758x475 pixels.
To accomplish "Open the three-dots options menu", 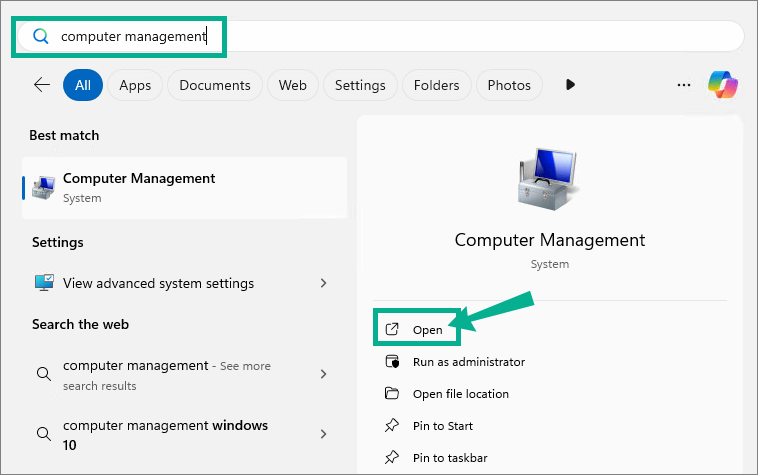I will pos(684,85).
